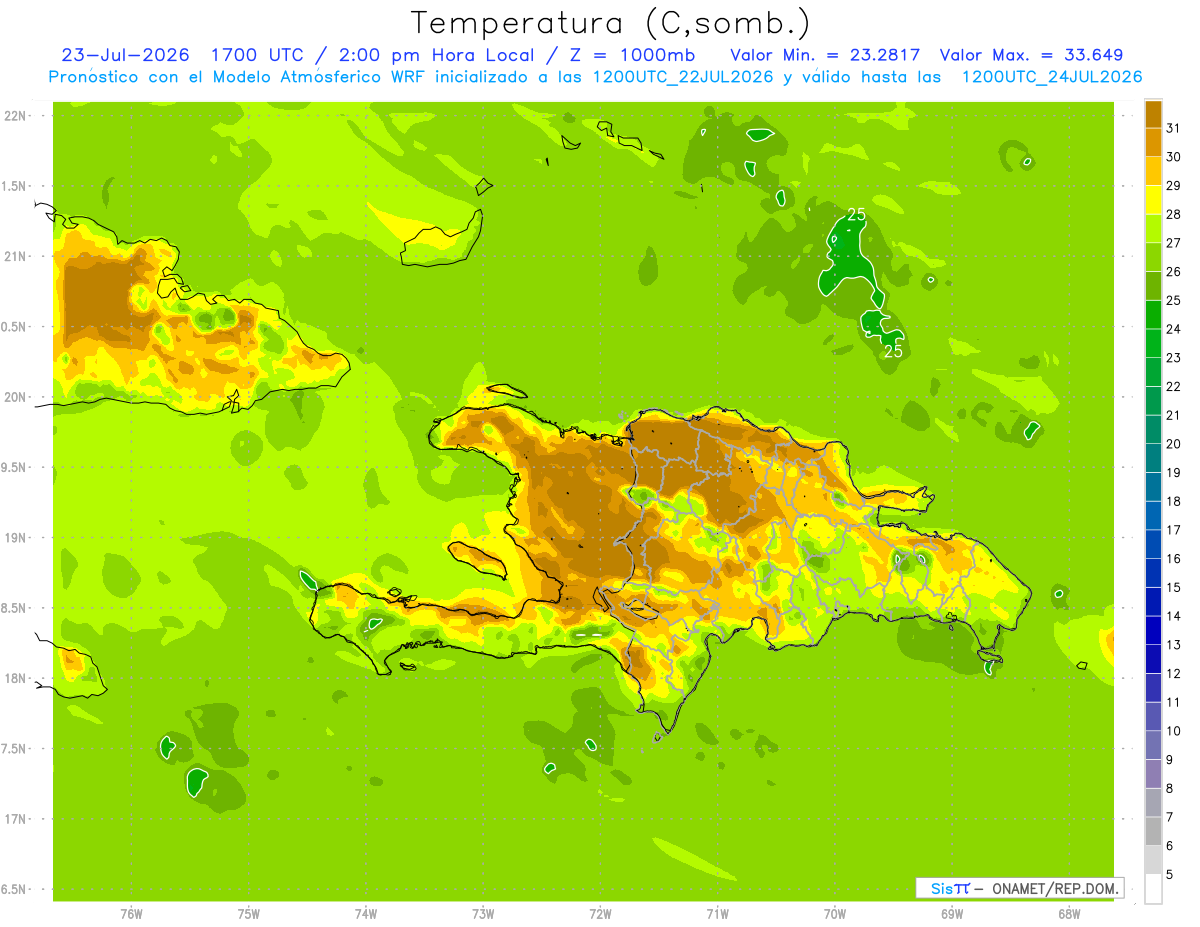Click the legend value '26'
This screenshot has width=1200, height=927.
(x=1174, y=272)
